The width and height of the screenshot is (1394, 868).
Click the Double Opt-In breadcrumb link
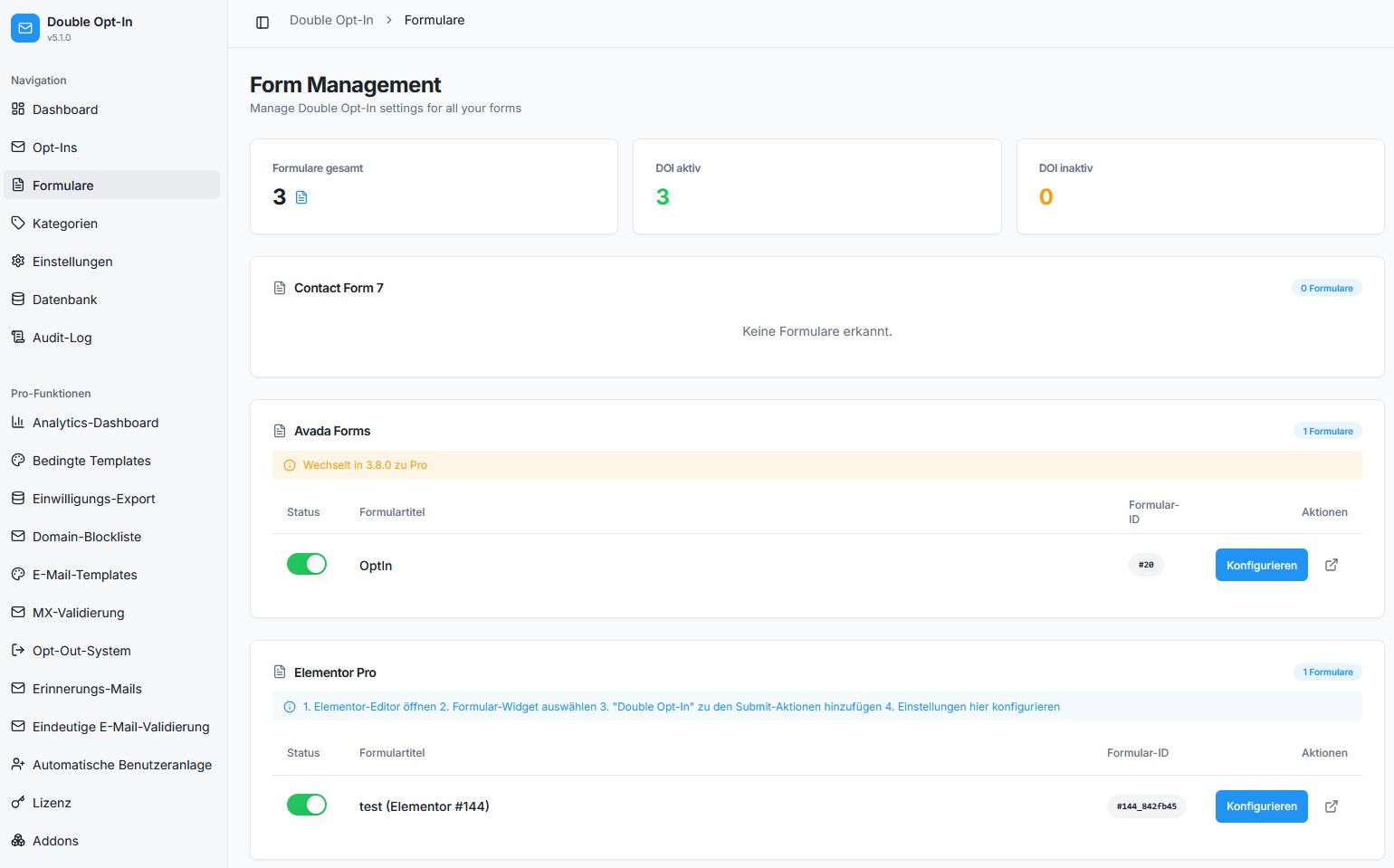(x=331, y=20)
